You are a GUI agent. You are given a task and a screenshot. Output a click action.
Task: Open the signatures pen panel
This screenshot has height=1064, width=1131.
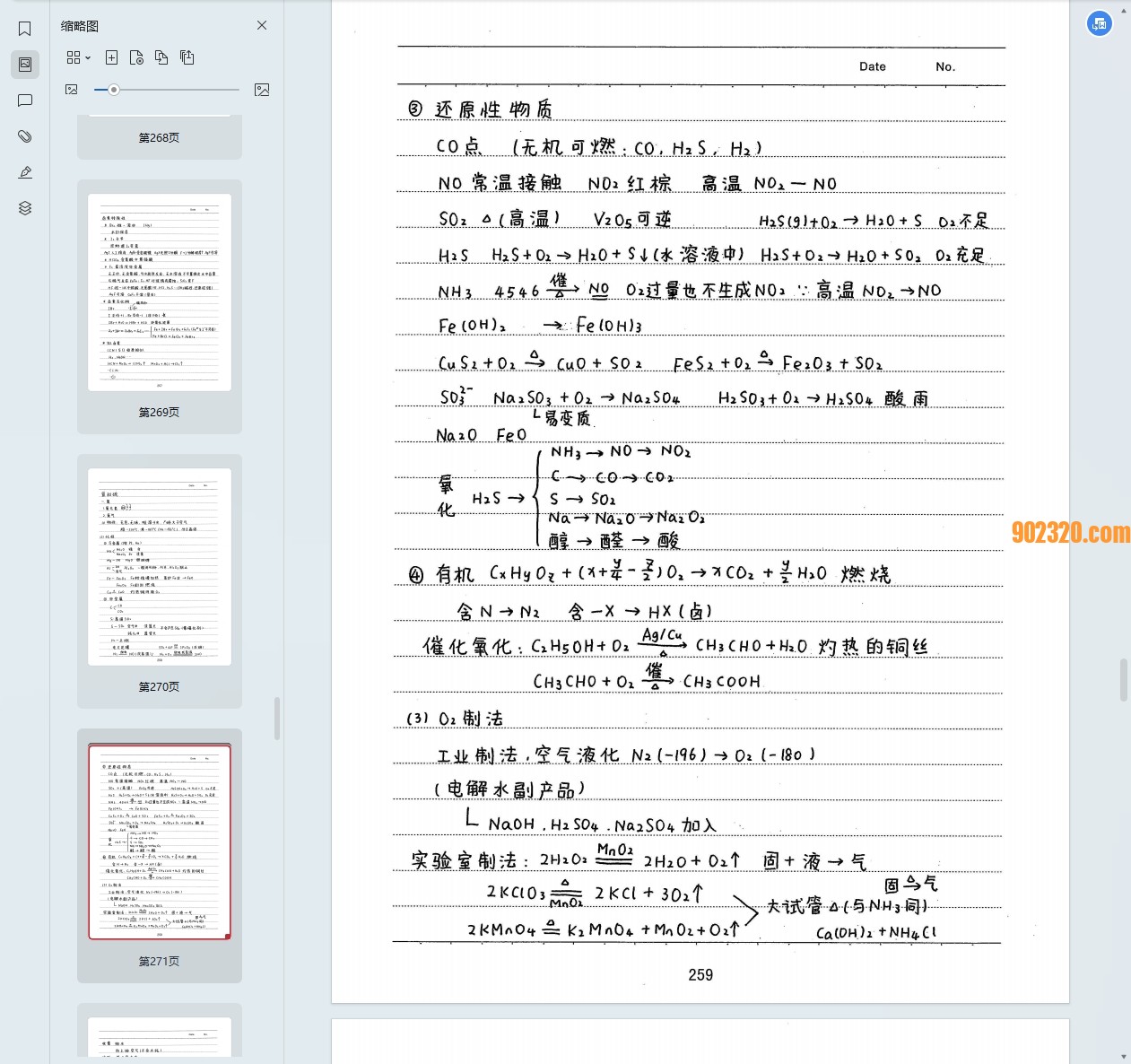(25, 172)
